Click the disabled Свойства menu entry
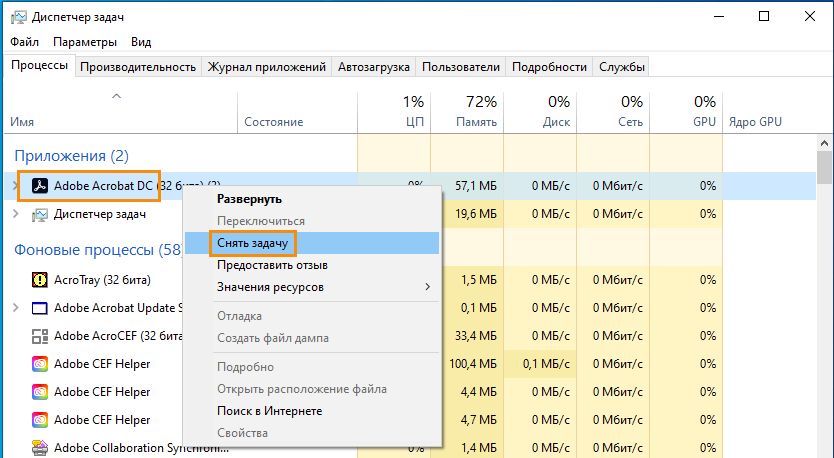The width and height of the screenshot is (834, 458). 312,433
